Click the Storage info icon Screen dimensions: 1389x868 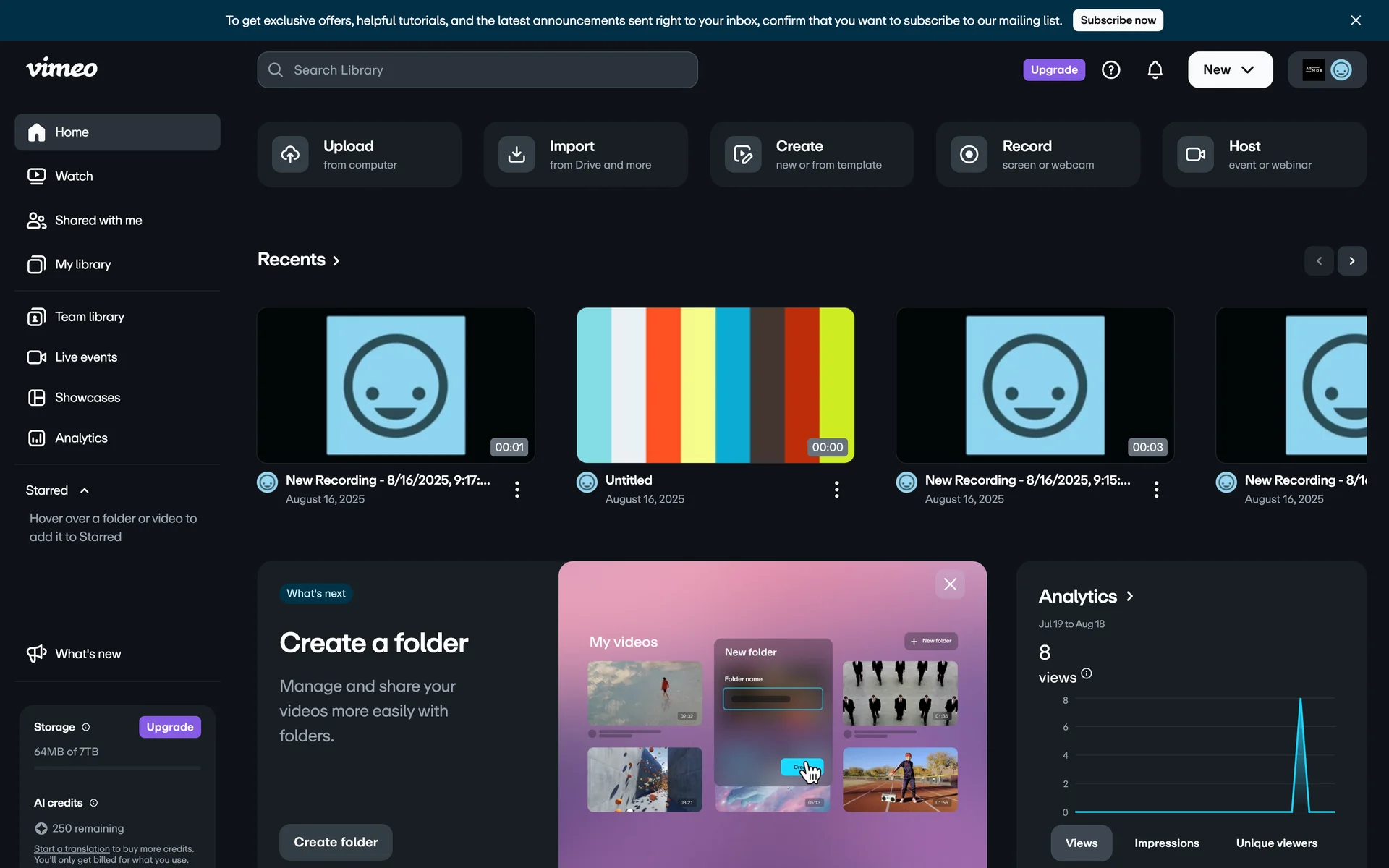click(x=86, y=727)
